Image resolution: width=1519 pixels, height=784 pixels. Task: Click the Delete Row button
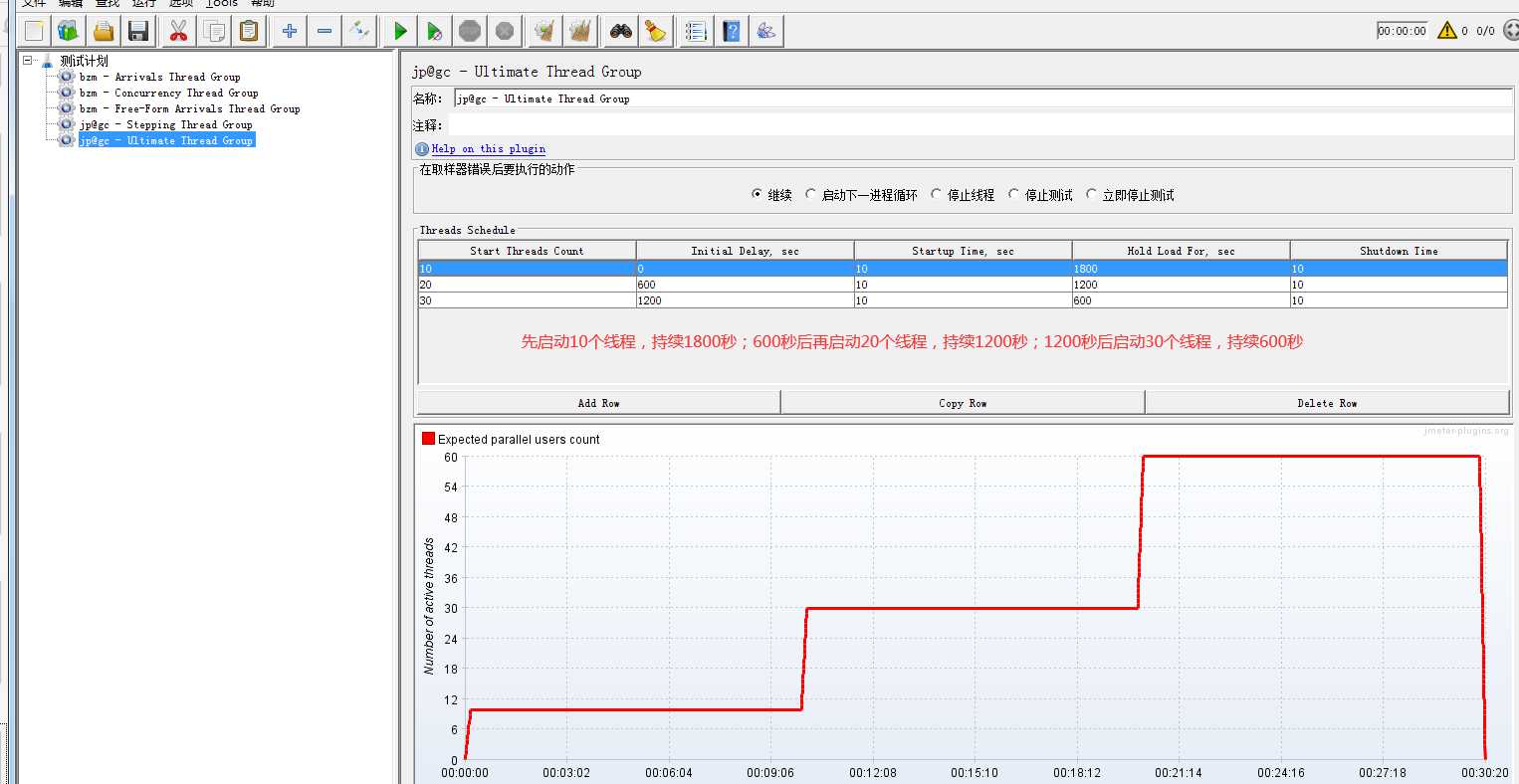click(x=1327, y=403)
